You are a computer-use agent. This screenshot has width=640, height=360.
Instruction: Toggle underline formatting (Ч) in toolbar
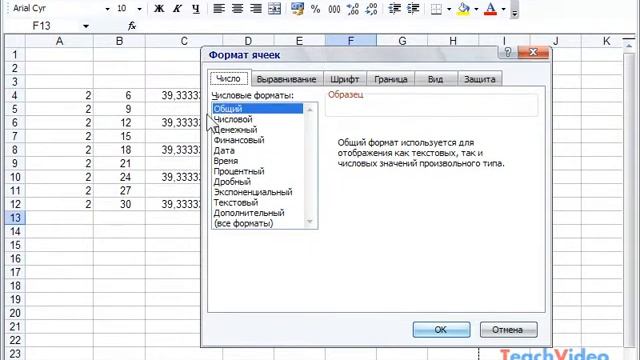[x=196, y=9]
